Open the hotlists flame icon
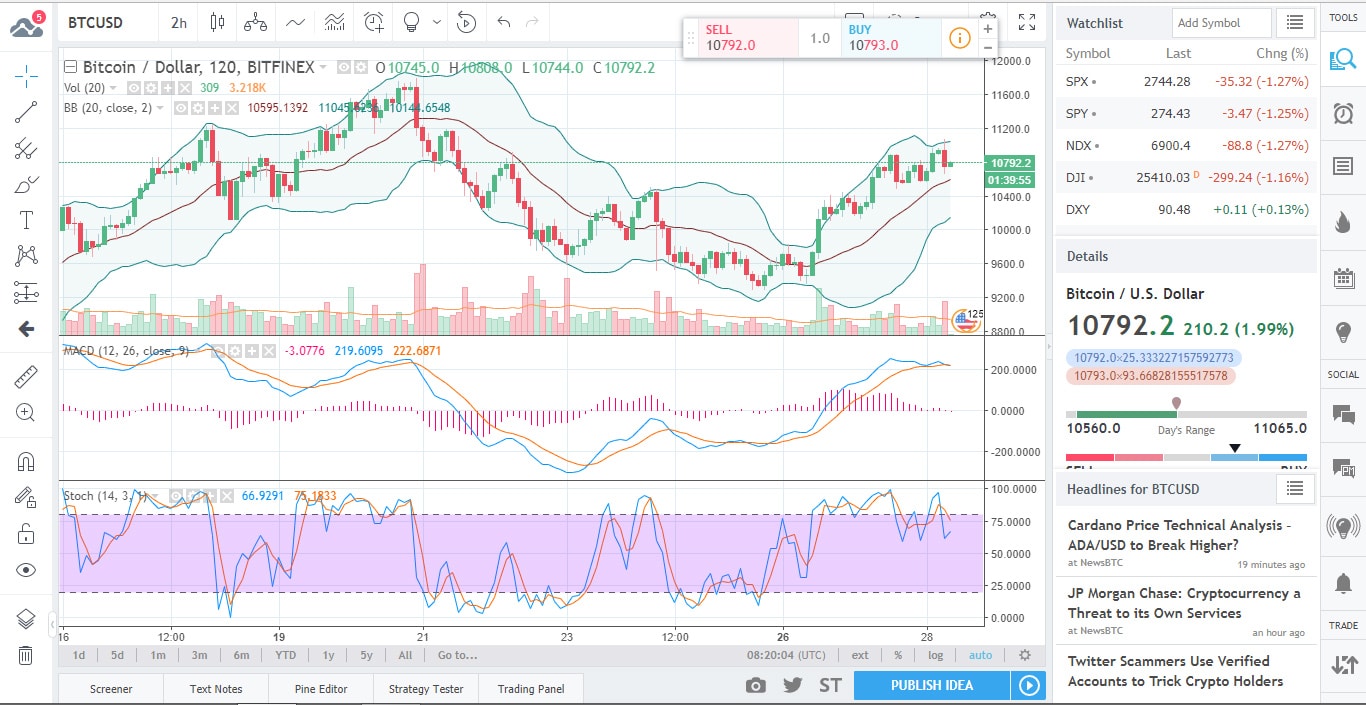Image resolution: width=1366 pixels, height=705 pixels. [x=1343, y=222]
